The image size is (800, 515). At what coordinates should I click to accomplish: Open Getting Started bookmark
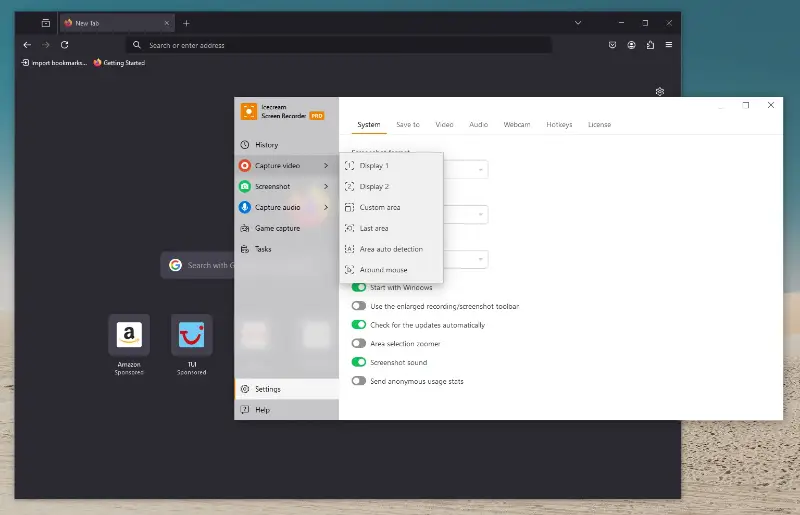pos(119,63)
